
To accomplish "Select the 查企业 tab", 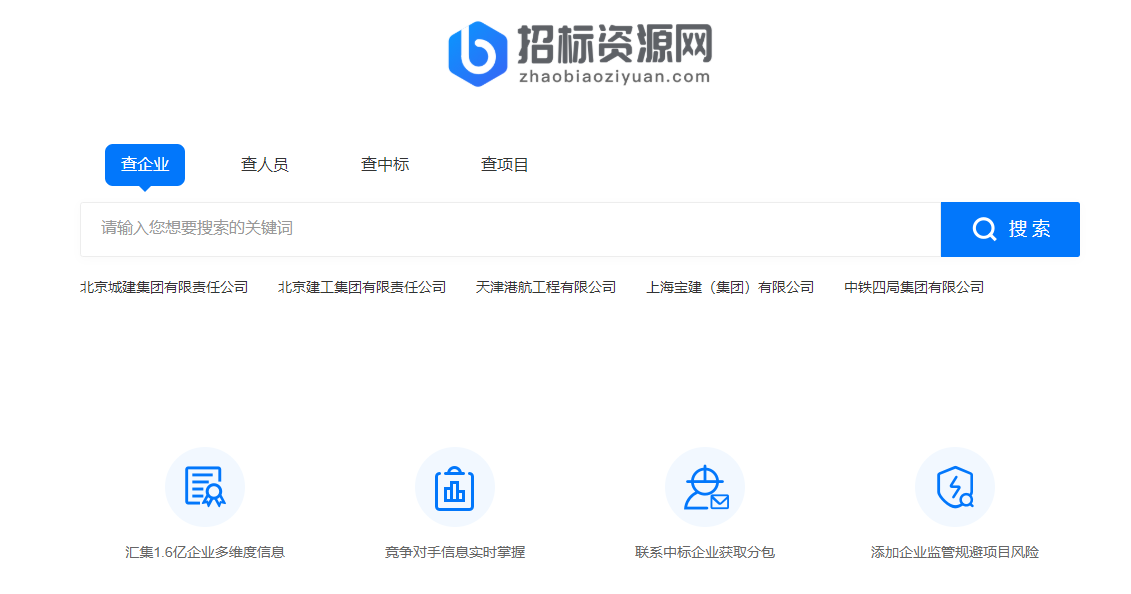I will pos(145,165).
